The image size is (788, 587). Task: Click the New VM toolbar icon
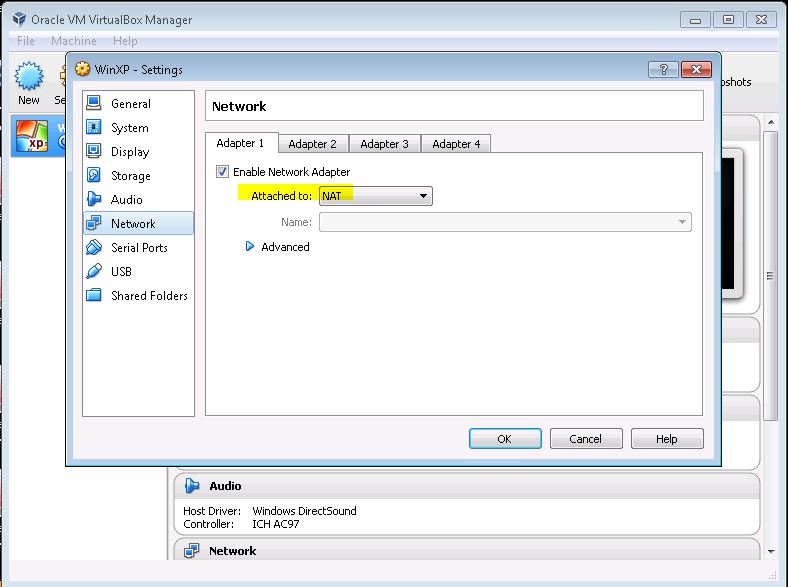[x=29, y=76]
